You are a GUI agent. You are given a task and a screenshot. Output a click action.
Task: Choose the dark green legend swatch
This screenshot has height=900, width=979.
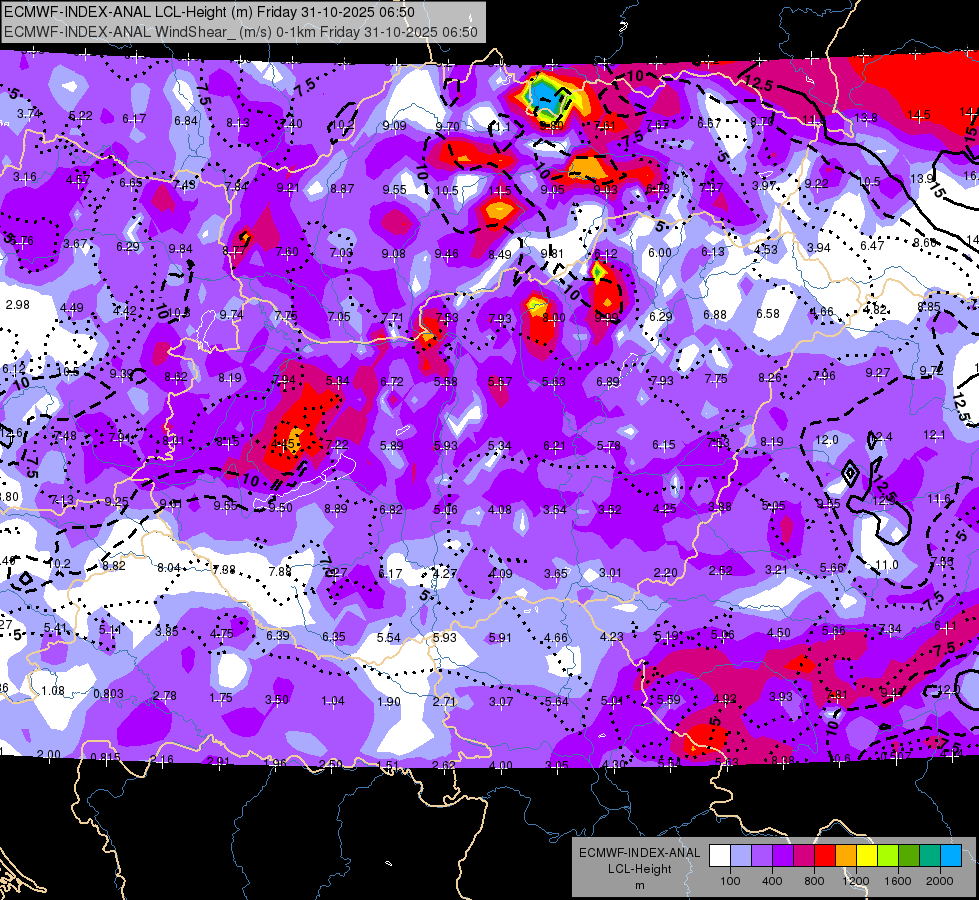[909, 856]
